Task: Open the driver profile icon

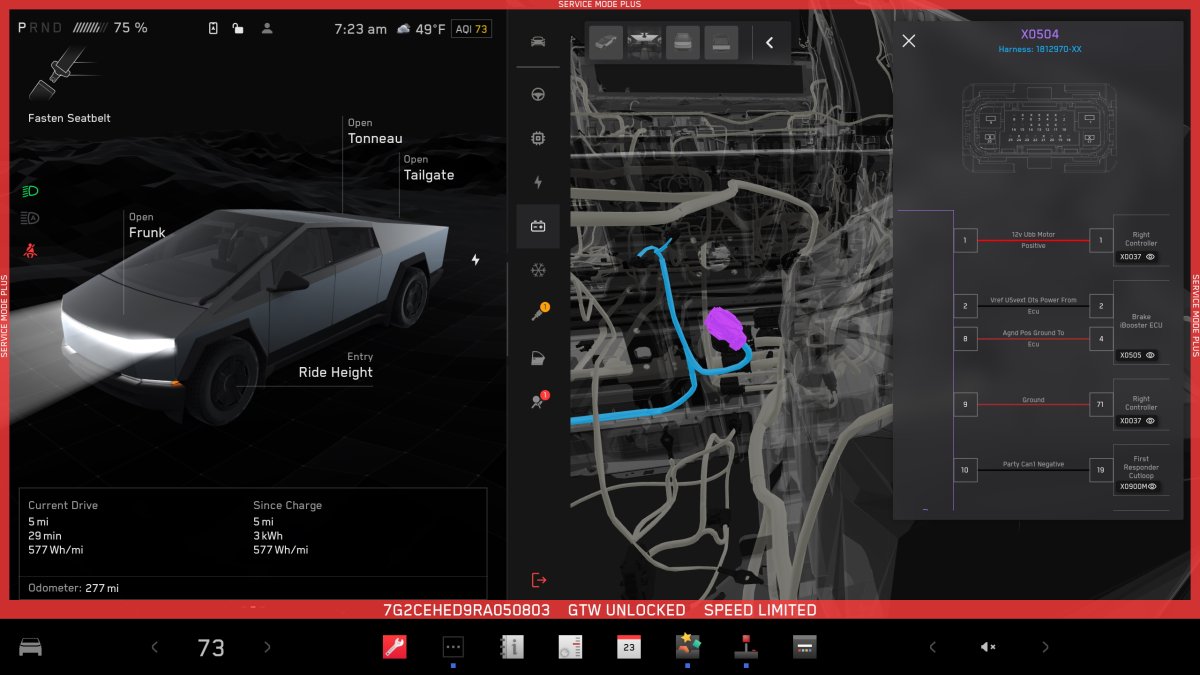Action: 267,28
